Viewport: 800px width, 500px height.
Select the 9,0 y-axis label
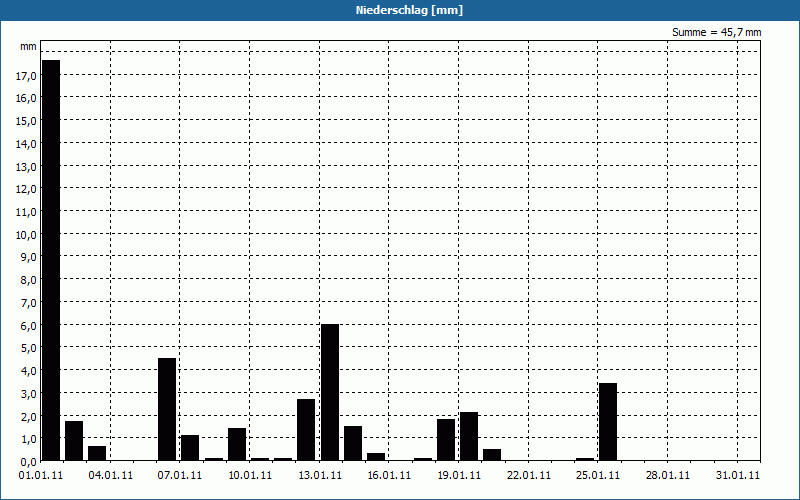(x=28, y=257)
